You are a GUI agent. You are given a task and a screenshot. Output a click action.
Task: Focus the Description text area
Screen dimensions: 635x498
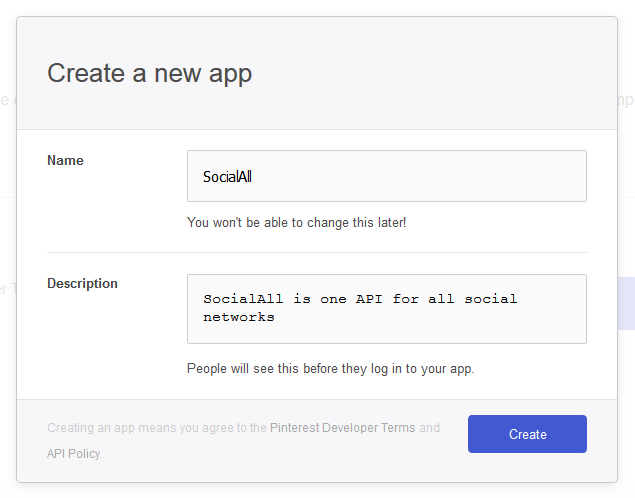[x=387, y=309]
